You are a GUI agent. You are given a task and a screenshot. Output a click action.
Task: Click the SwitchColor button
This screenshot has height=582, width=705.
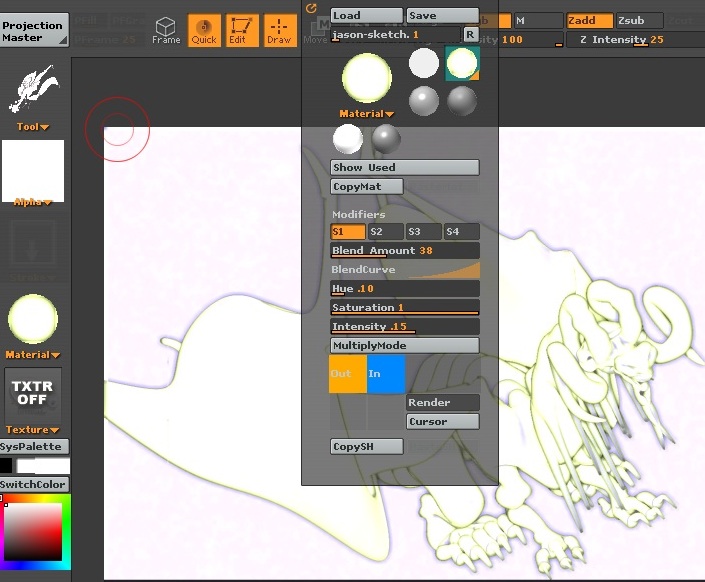click(34, 484)
